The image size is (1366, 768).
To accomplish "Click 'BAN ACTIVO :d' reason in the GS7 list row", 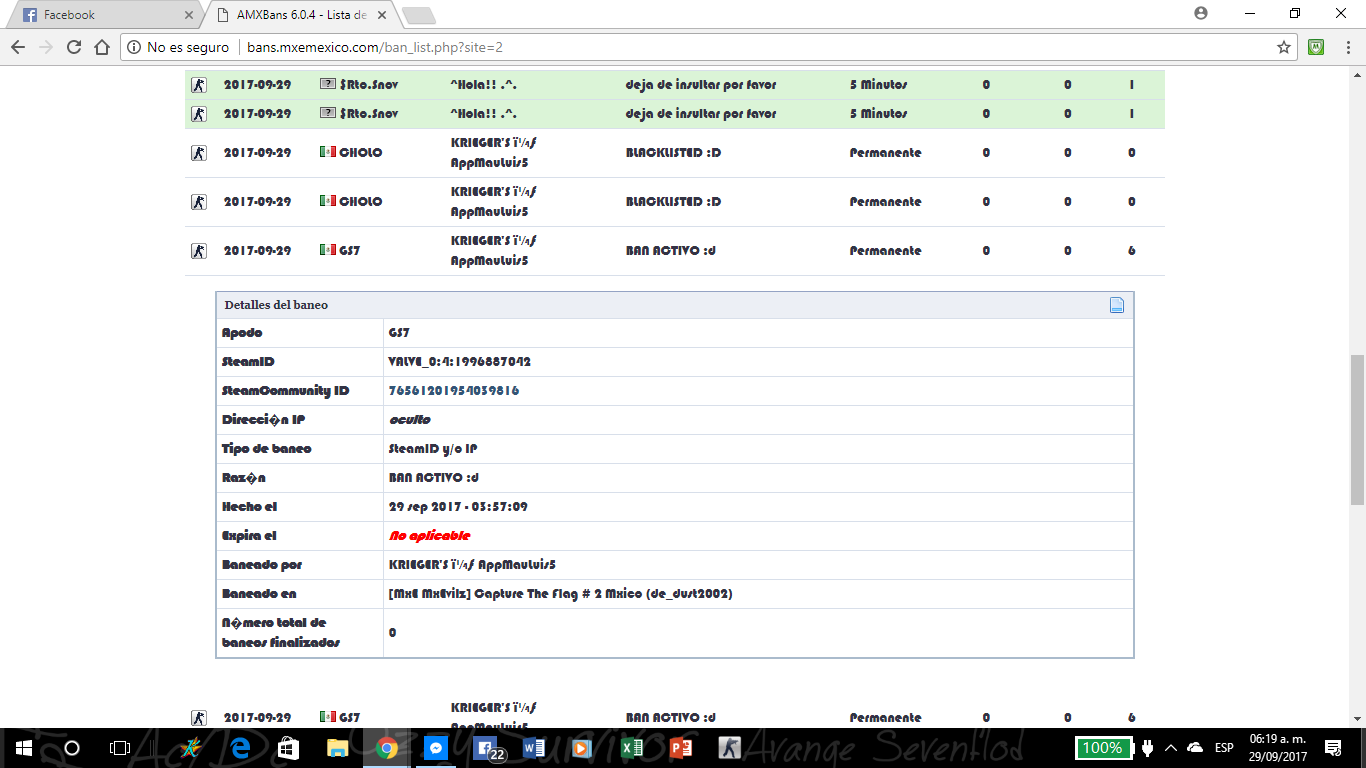I will coord(670,251).
